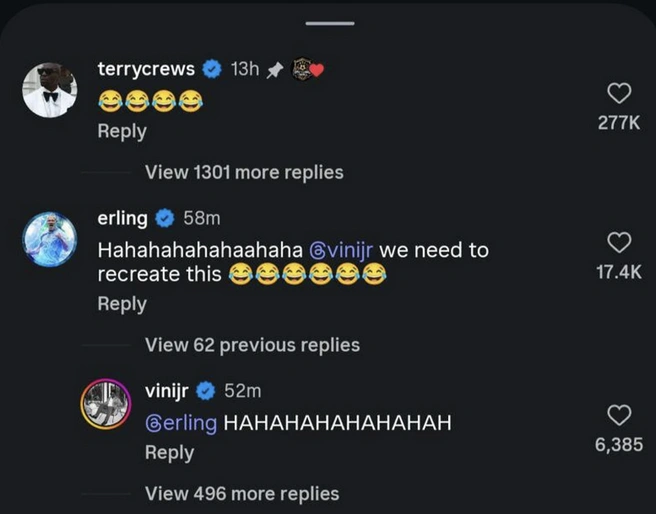This screenshot has width=656, height=514.
Task: Click the blue checkmark next to vinijr
Action: [x=205, y=391]
